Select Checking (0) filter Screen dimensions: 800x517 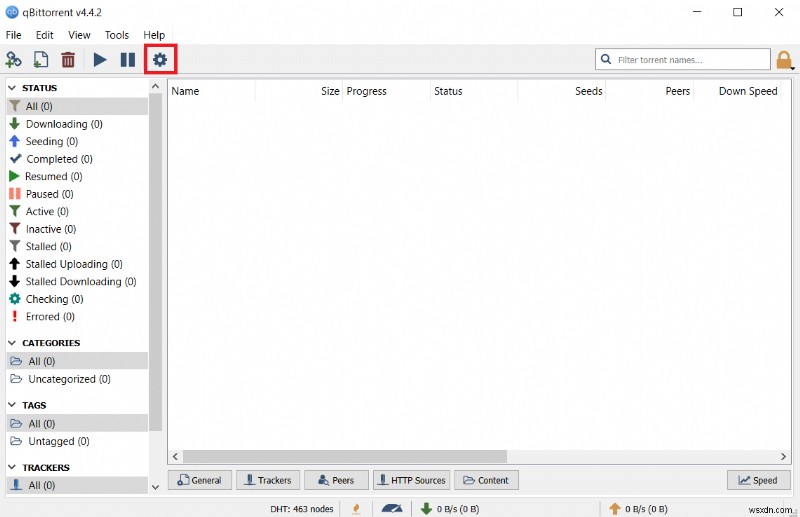77,299
